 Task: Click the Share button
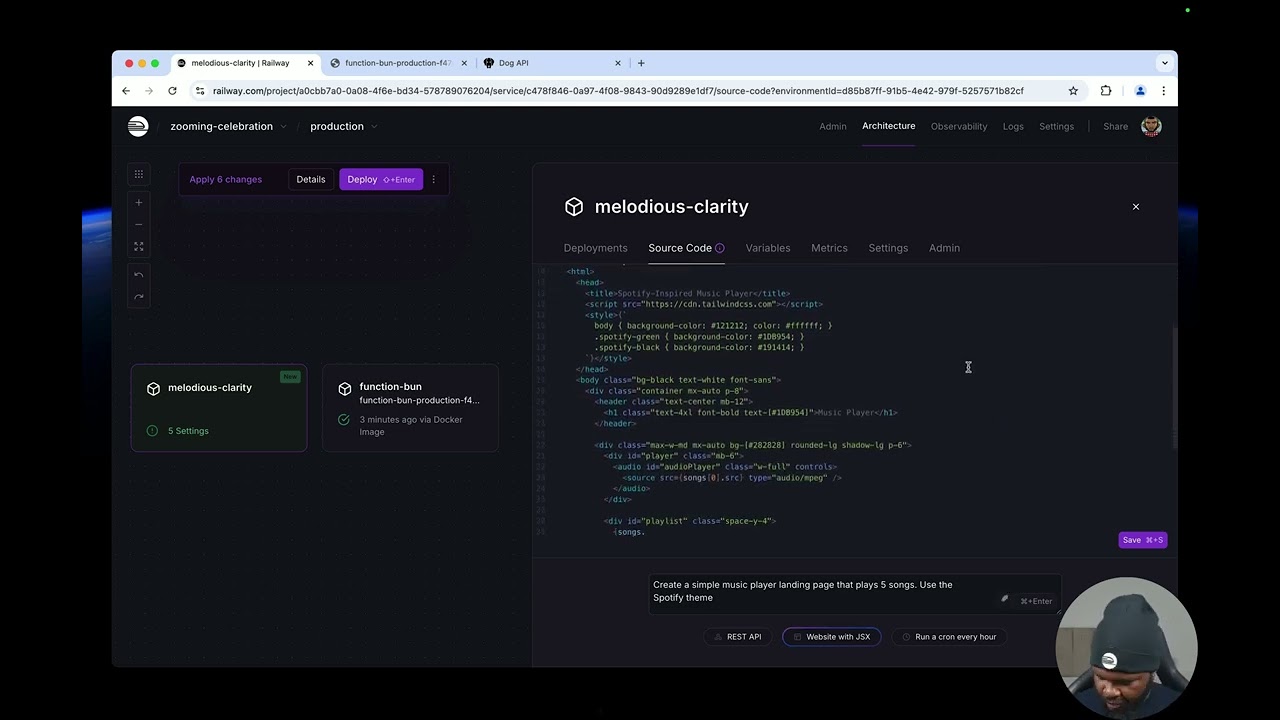point(1115,127)
